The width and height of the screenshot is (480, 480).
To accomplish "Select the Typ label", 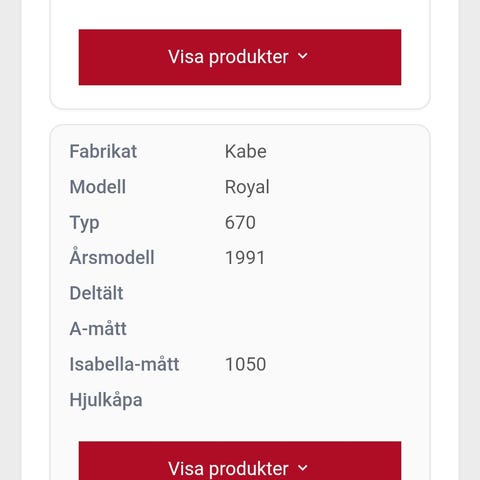I will [84, 223].
